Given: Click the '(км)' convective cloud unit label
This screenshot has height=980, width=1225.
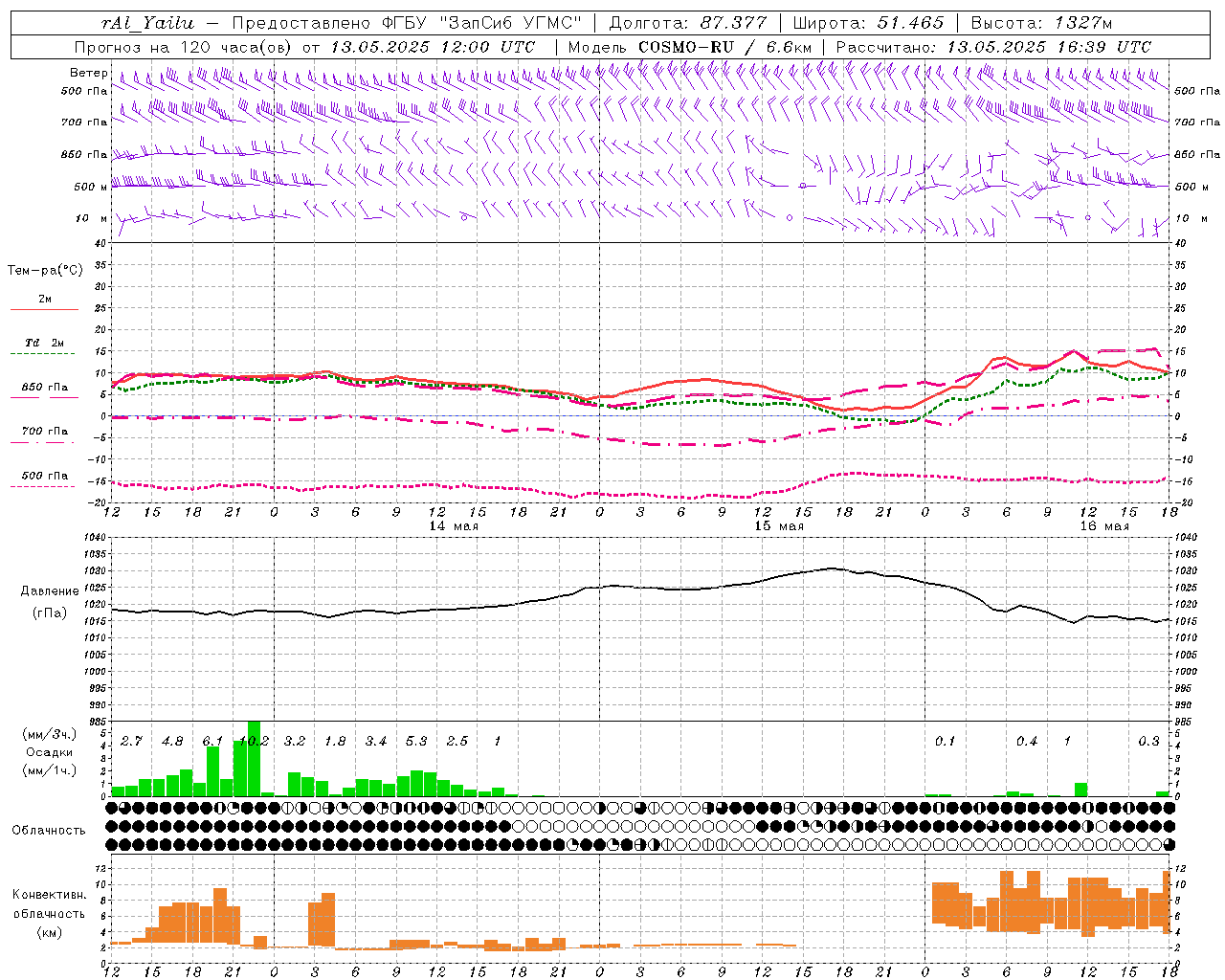Looking at the screenshot, I should (x=49, y=932).
